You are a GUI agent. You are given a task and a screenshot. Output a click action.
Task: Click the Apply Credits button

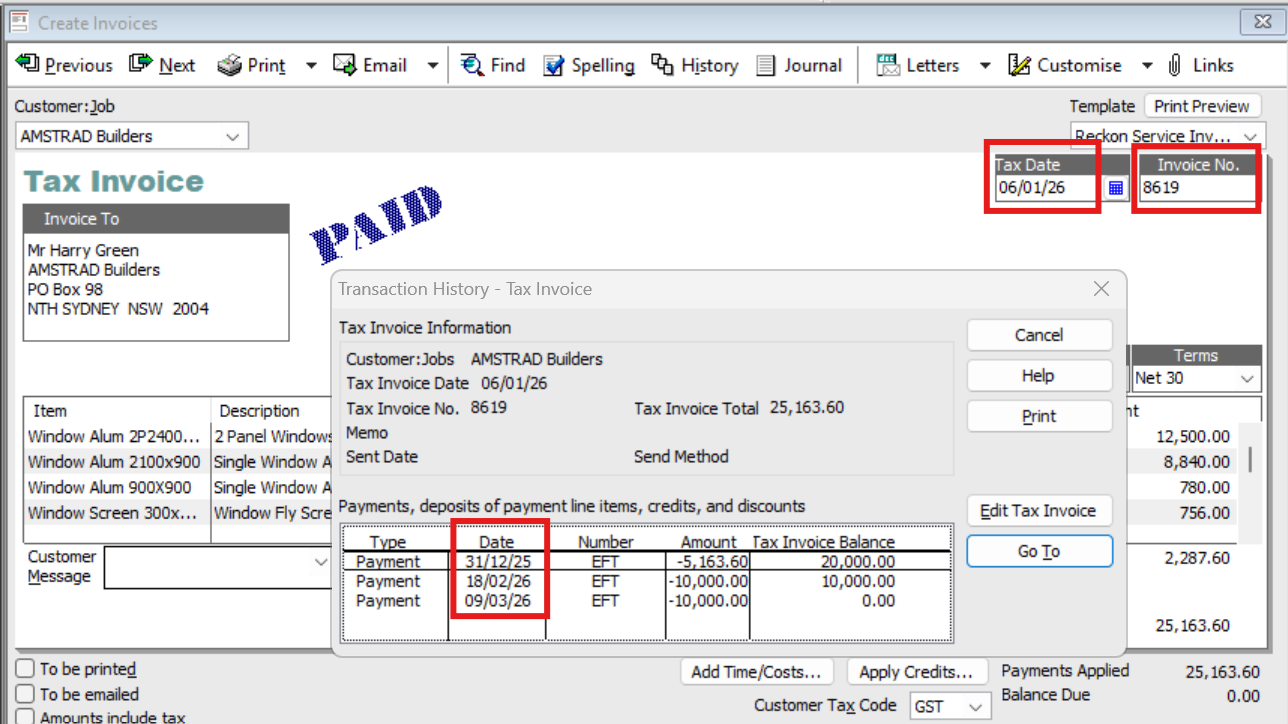click(x=916, y=672)
